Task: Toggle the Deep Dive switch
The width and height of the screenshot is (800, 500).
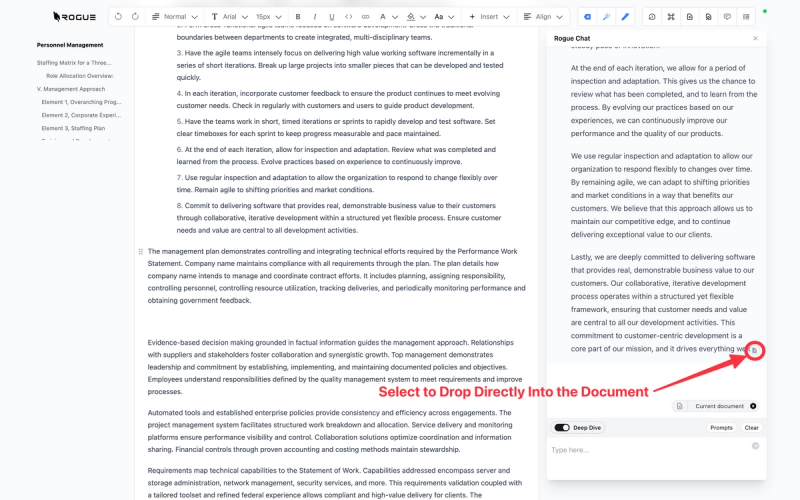Action: (562, 428)
